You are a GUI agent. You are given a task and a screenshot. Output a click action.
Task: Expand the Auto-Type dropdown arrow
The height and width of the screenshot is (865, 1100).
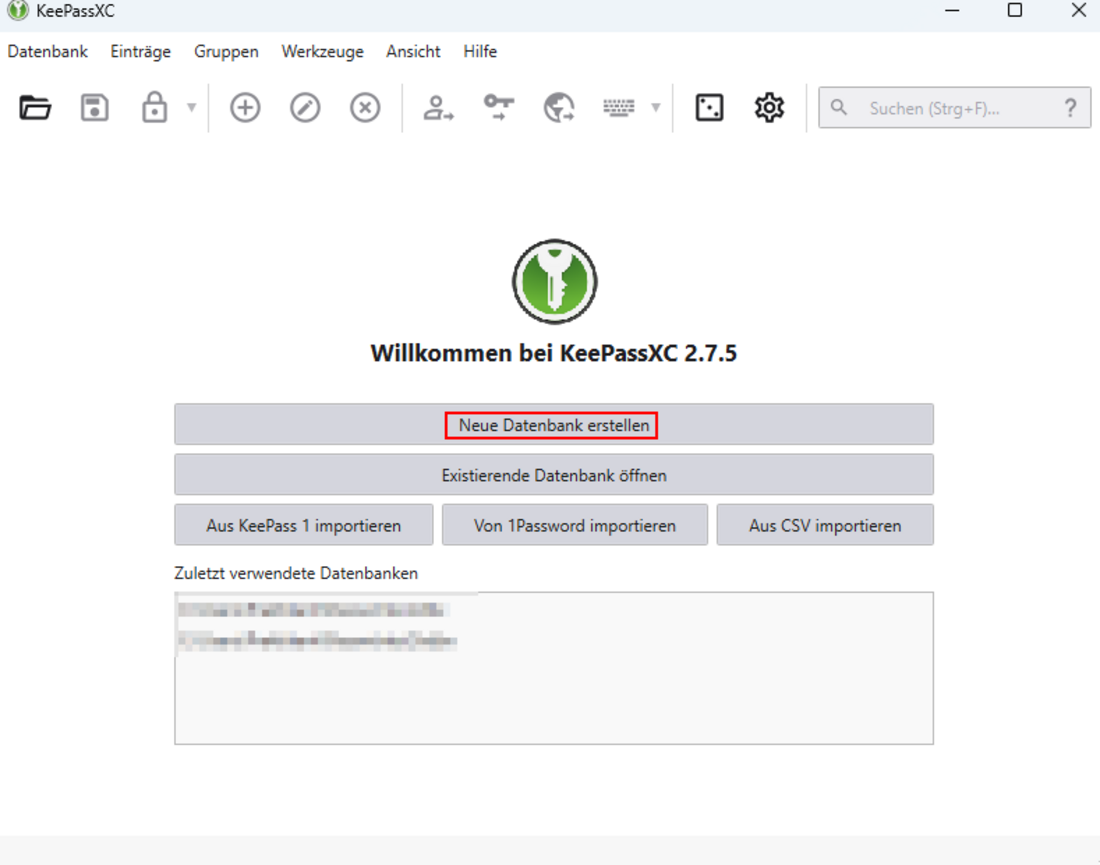656,107
